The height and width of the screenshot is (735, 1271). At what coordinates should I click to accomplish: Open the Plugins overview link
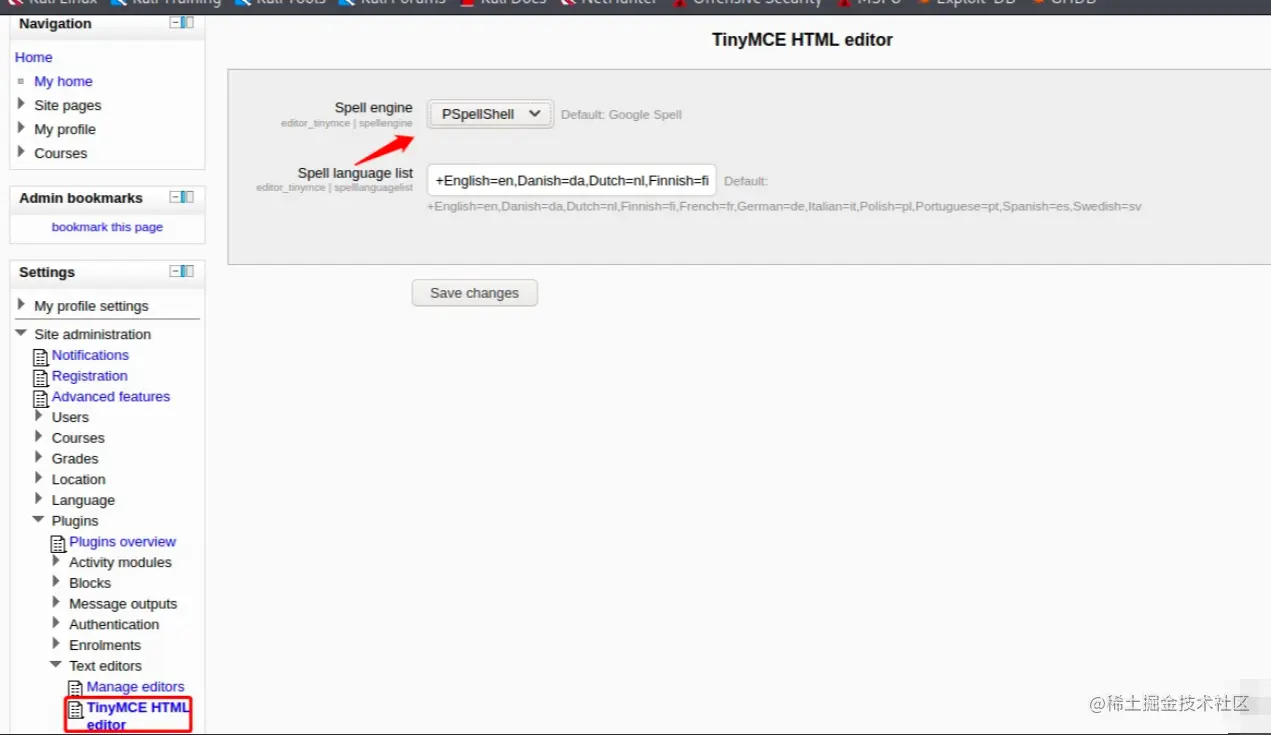122,541
